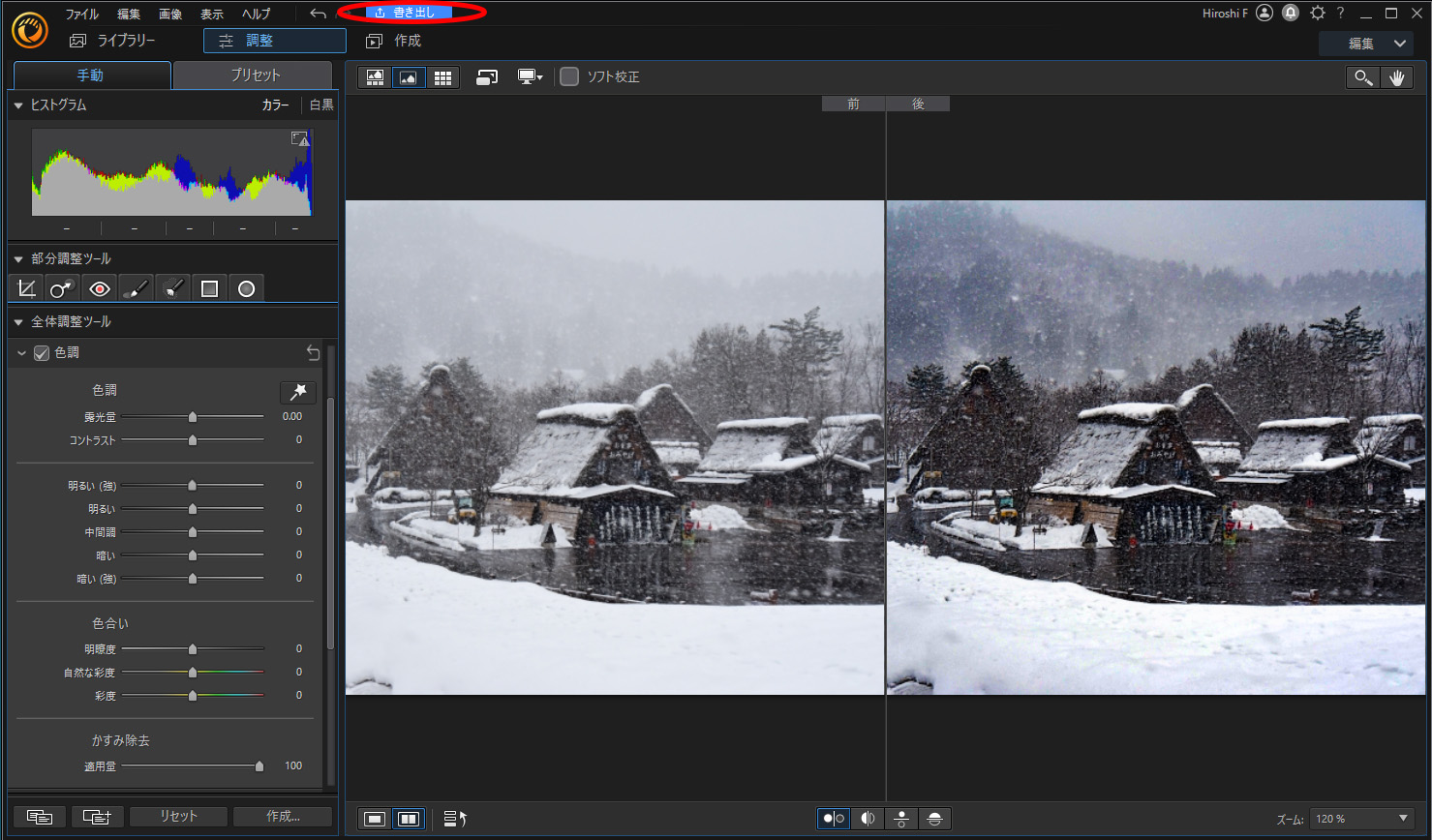
Task: Select the circular Radial Filter tool
Action: tap(246, 288)
